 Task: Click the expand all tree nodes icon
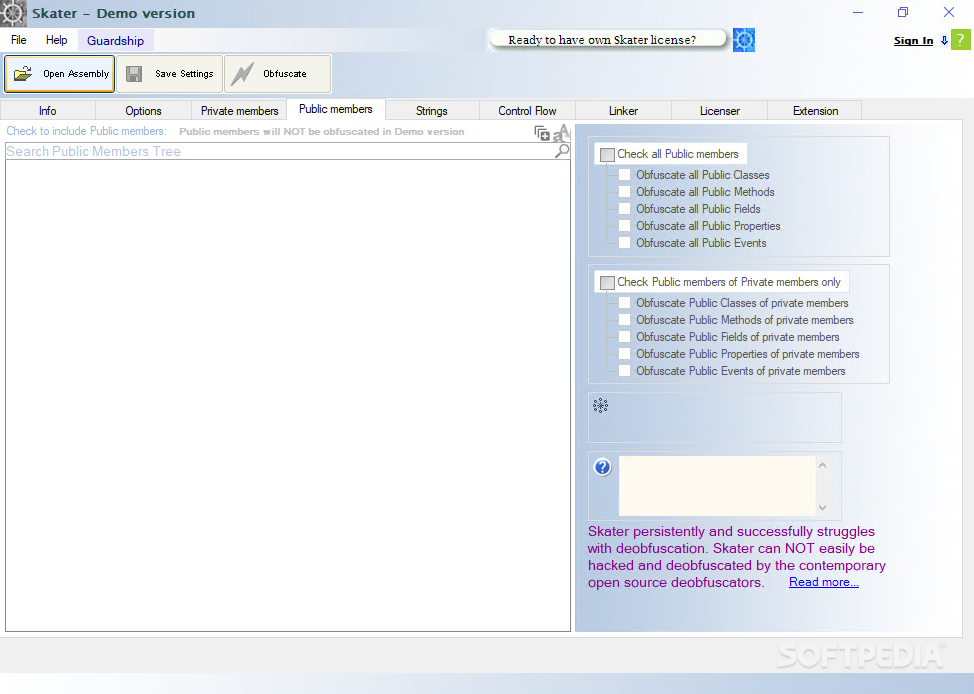[542, 133]
